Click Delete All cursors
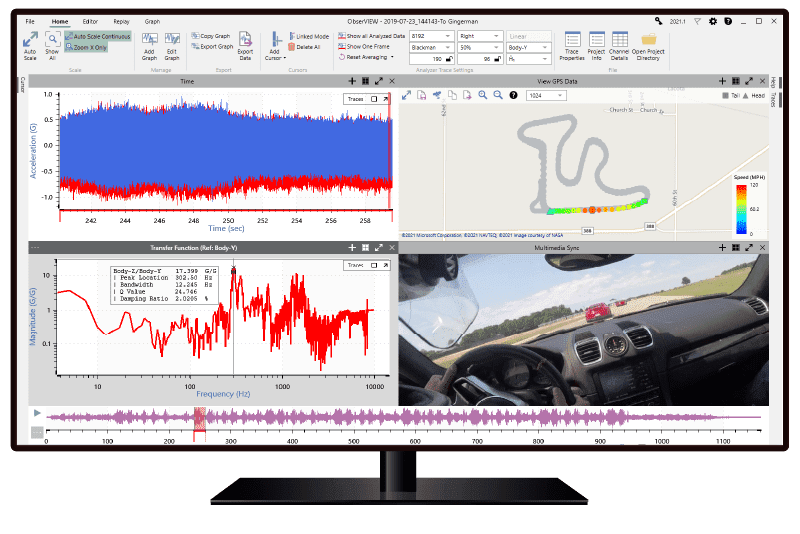The height and width of the screenshot is (534, 800). [x=304, y=47]
